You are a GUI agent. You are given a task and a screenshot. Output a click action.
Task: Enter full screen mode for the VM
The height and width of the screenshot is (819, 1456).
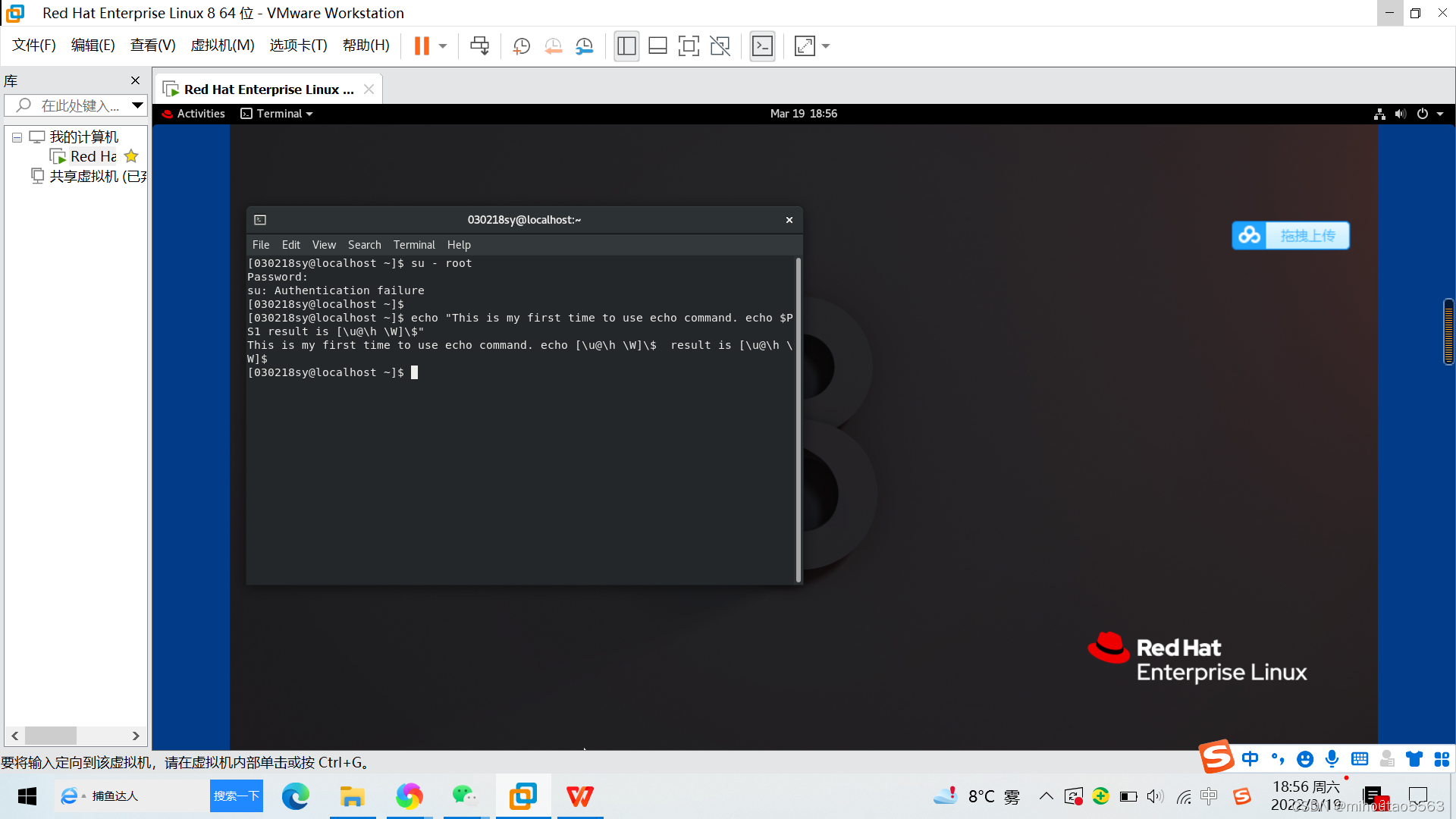(689, 45)
